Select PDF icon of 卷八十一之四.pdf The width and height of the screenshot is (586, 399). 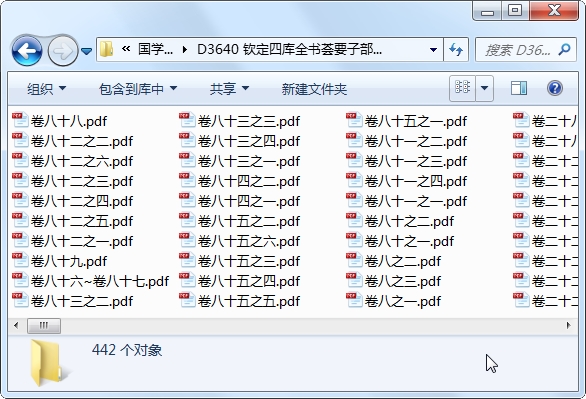click(x=354, y=180)
